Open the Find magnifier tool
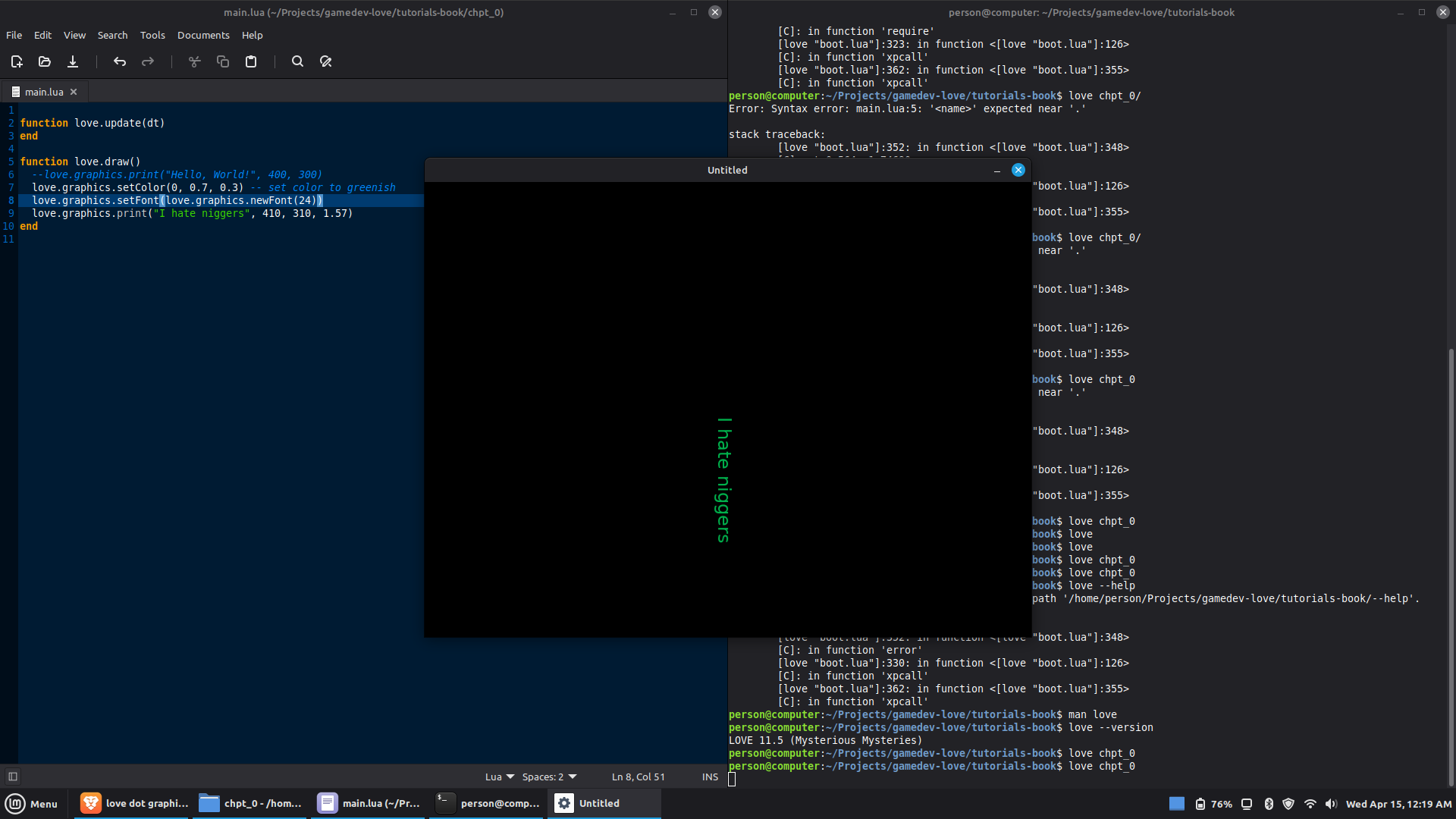The height and width of the screenshot is (819, 1456). point(297,61)
